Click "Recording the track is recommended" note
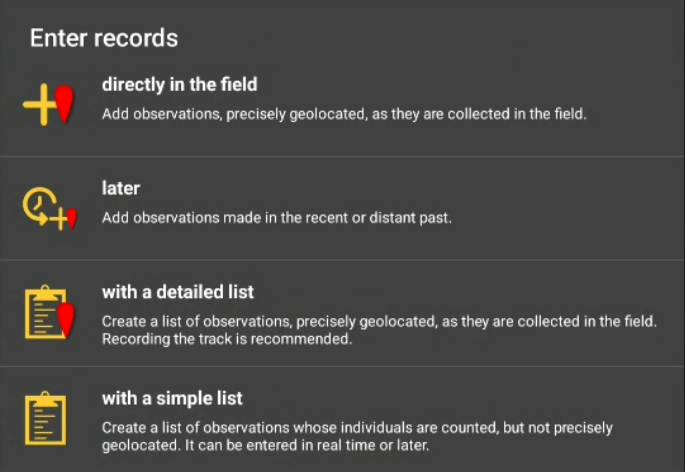 pos(228,339)
